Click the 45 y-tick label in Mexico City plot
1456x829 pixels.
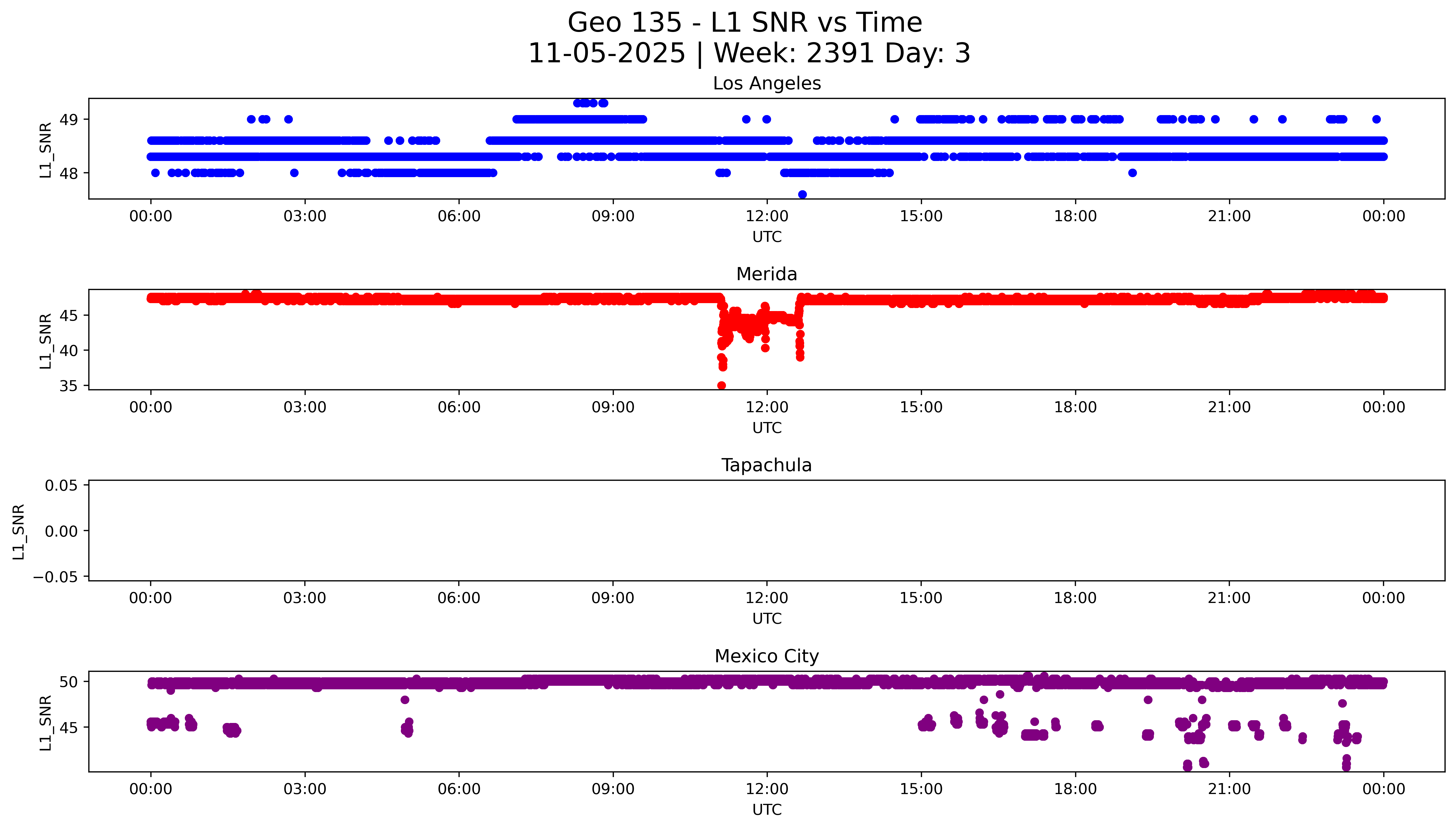coord(68,728)
